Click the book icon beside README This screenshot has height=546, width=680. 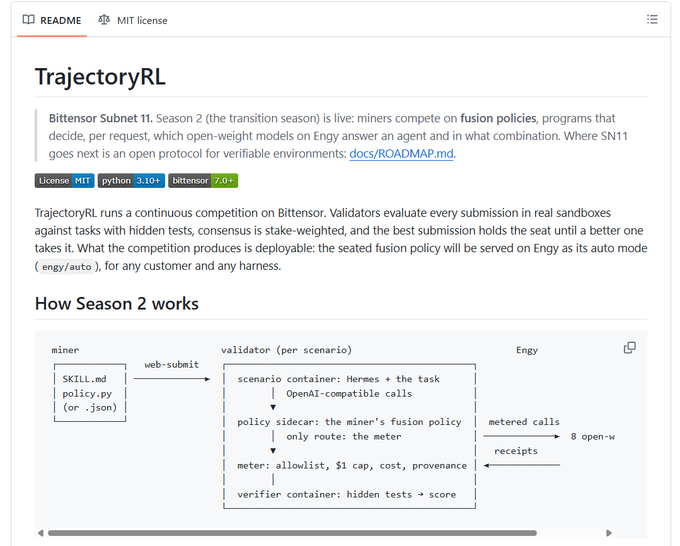(29, 20)
